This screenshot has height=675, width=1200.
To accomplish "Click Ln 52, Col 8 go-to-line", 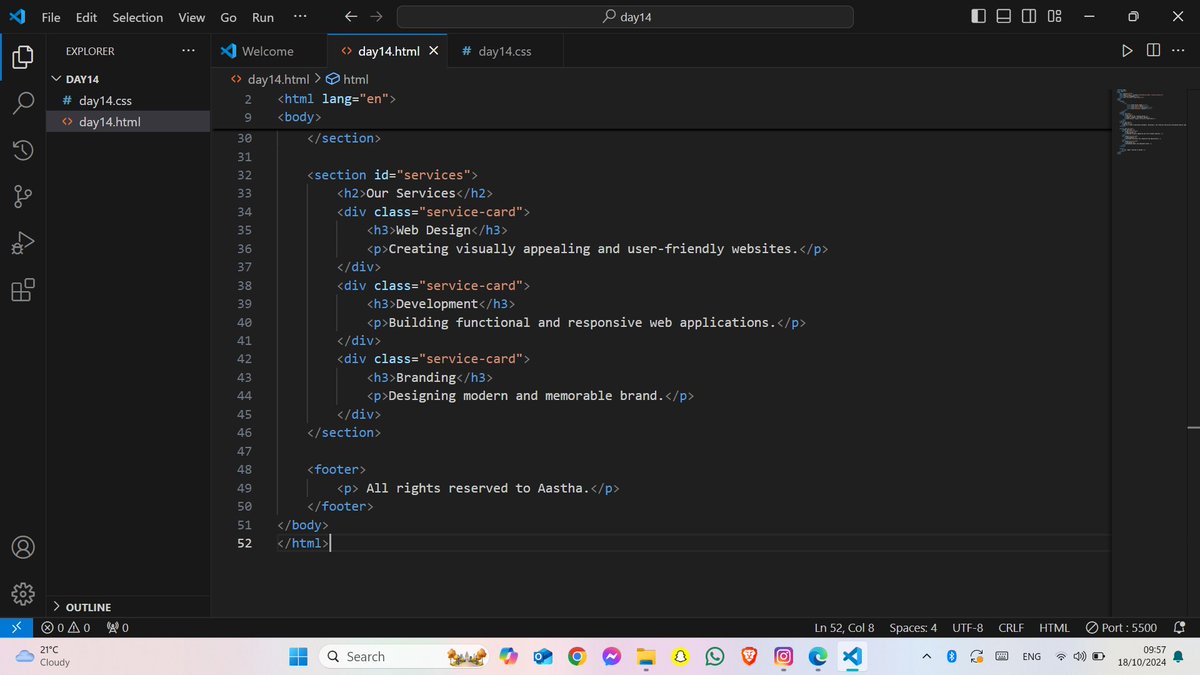I will point(844,628).
